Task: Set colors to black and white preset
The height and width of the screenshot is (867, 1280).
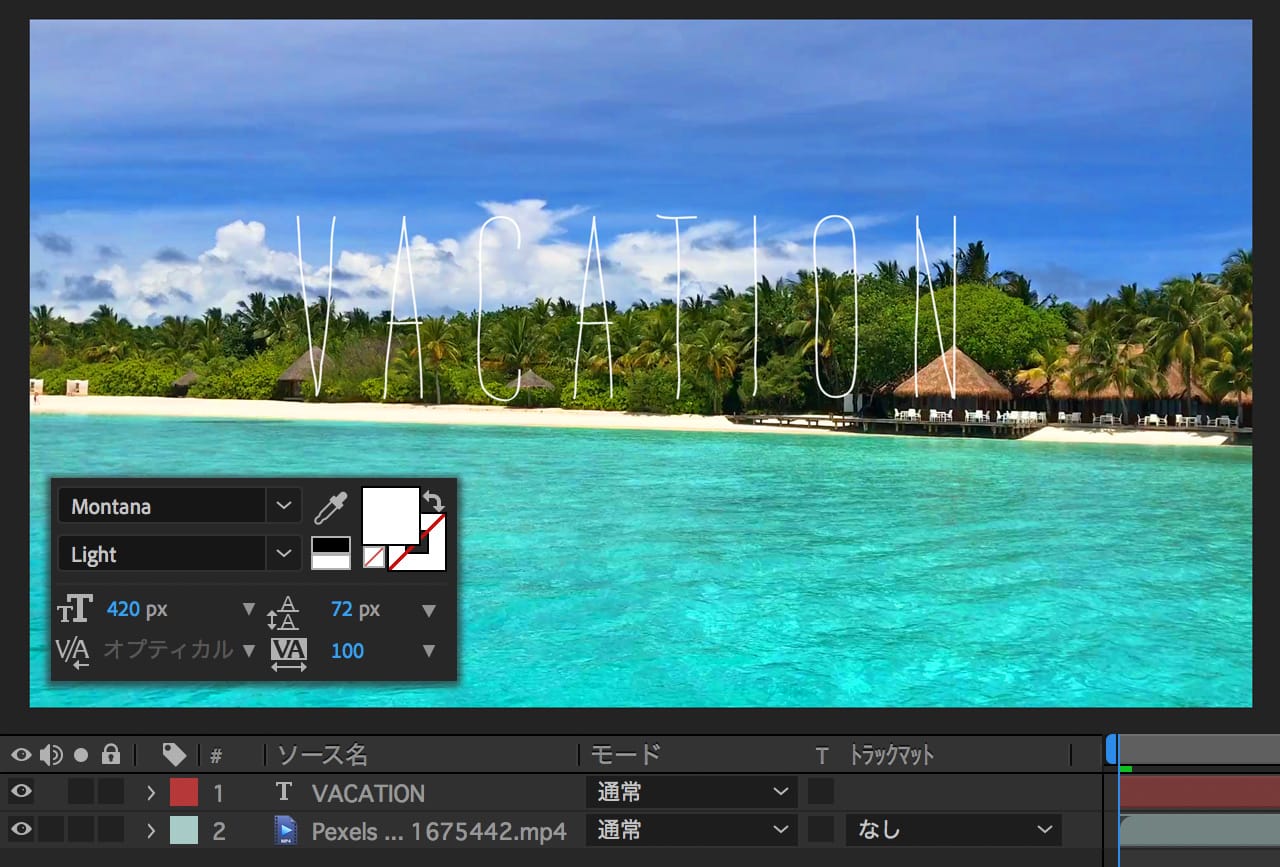Action: pos(330,553)
